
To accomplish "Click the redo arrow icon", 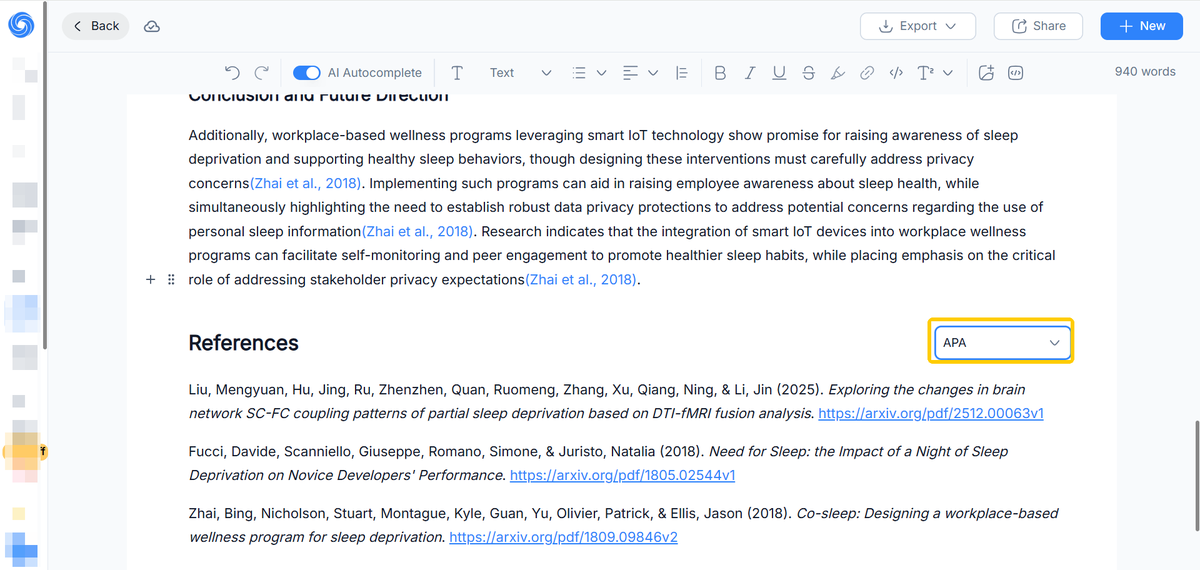I will pos(262,73).
